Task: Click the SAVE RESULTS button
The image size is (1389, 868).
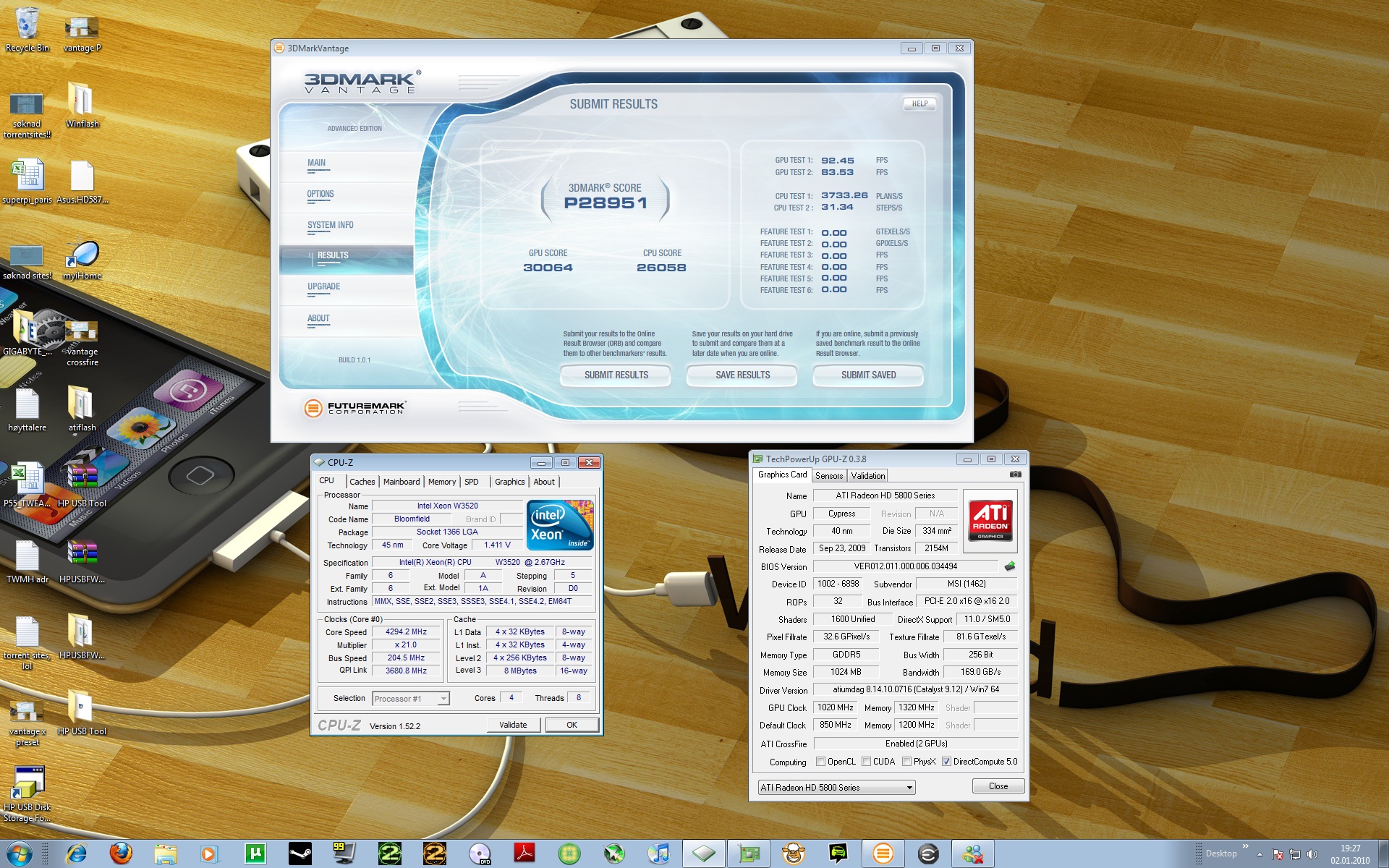Action: tap(742, 375)
